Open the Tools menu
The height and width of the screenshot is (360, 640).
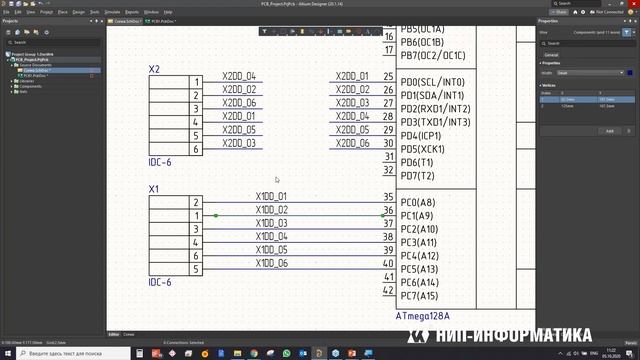[94, 12]
